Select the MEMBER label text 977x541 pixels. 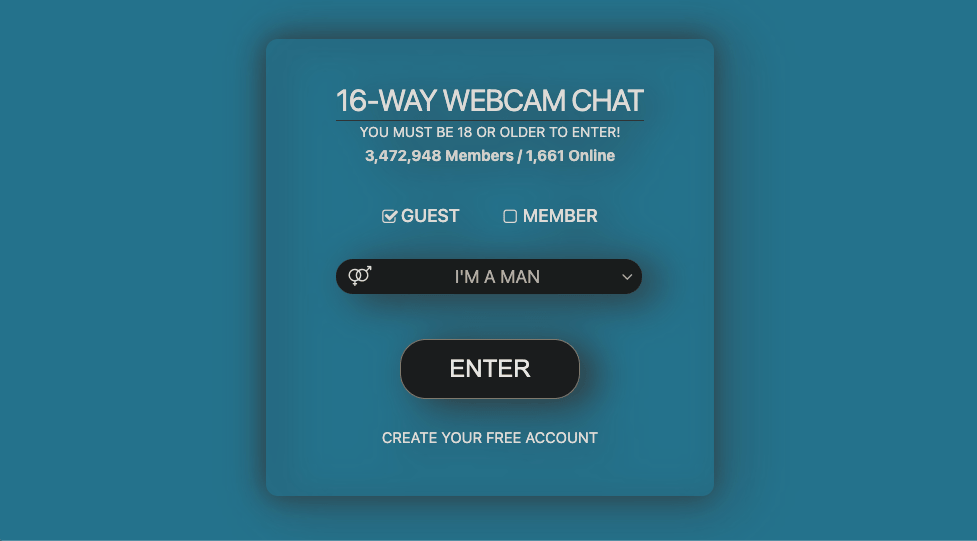[560, 216]
